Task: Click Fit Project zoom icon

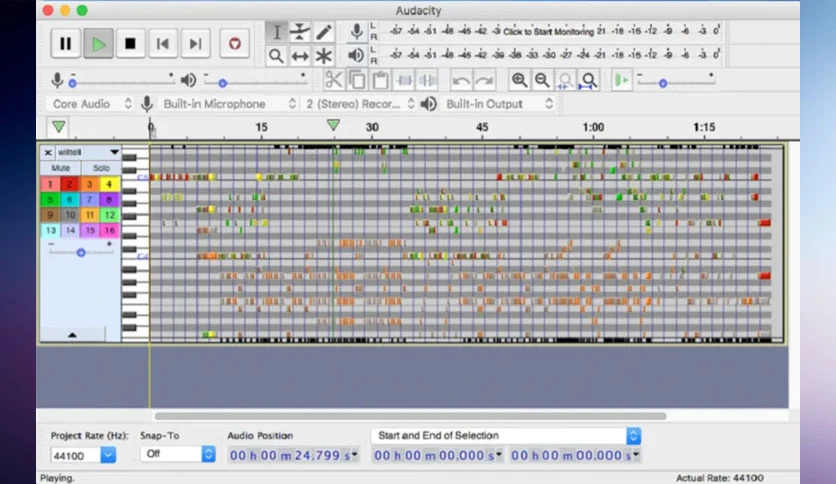Action: [589, 80]
